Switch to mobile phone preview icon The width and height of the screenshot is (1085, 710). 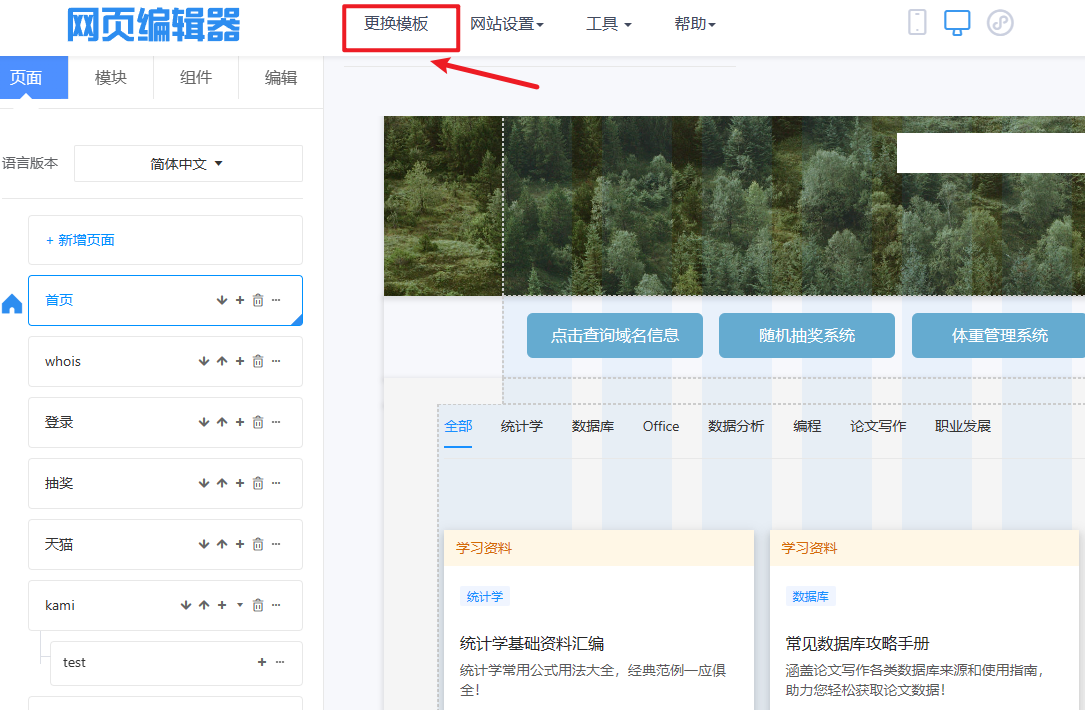pyautogui.click(x=917, y=23)
